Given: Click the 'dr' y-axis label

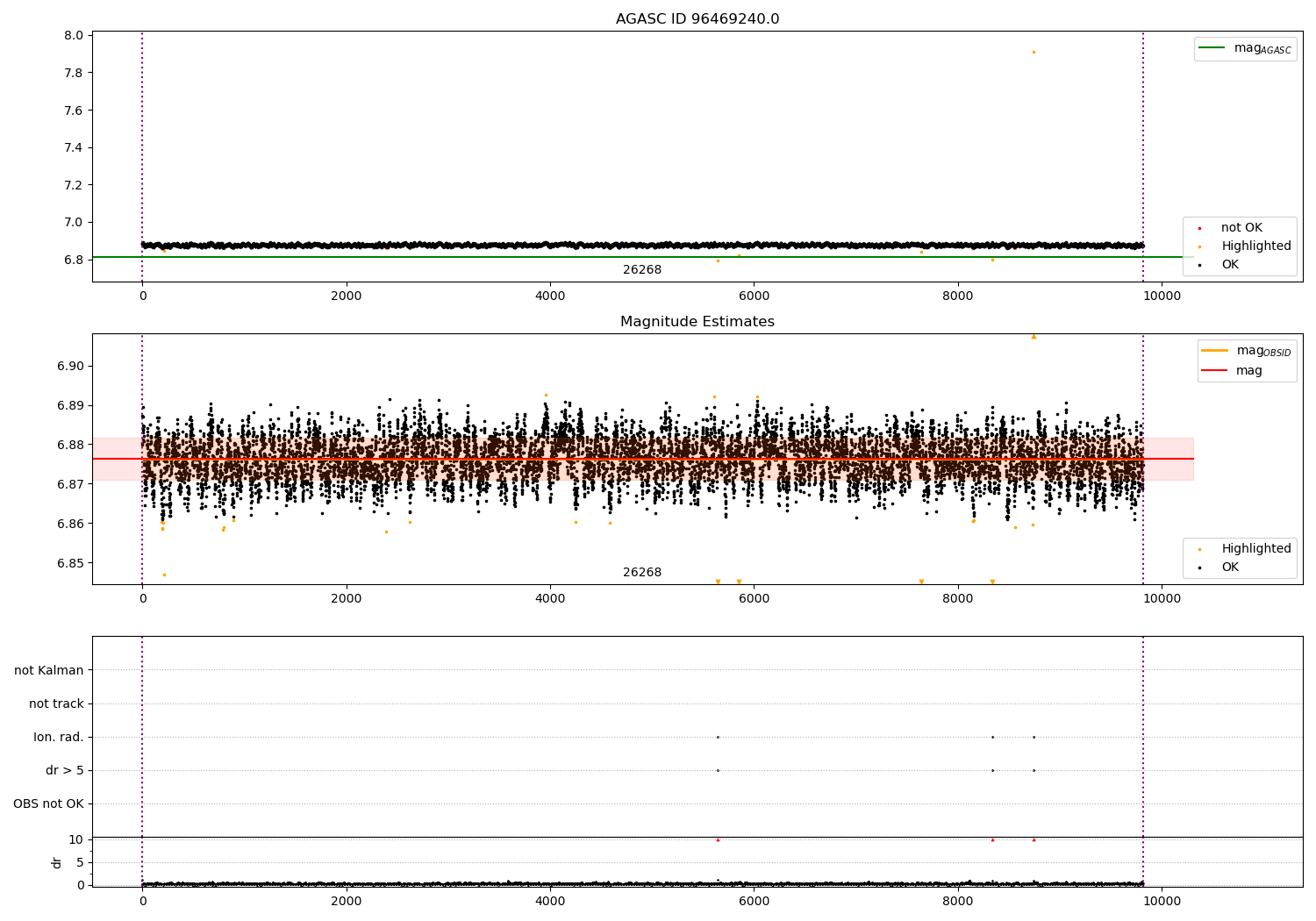Looking at the screenshot, I should click(x=57, y=862).
